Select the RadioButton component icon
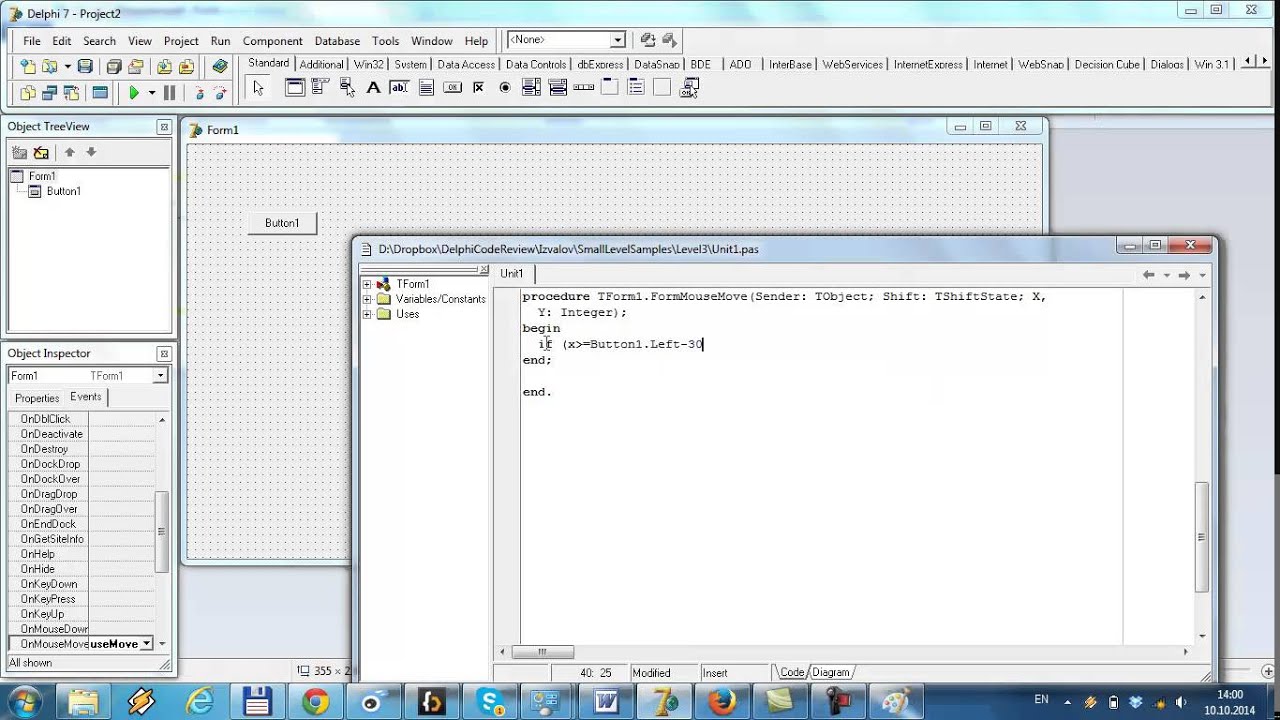Image resolution: width=1280 pixels, height=720 pixels. click(505, 88)
